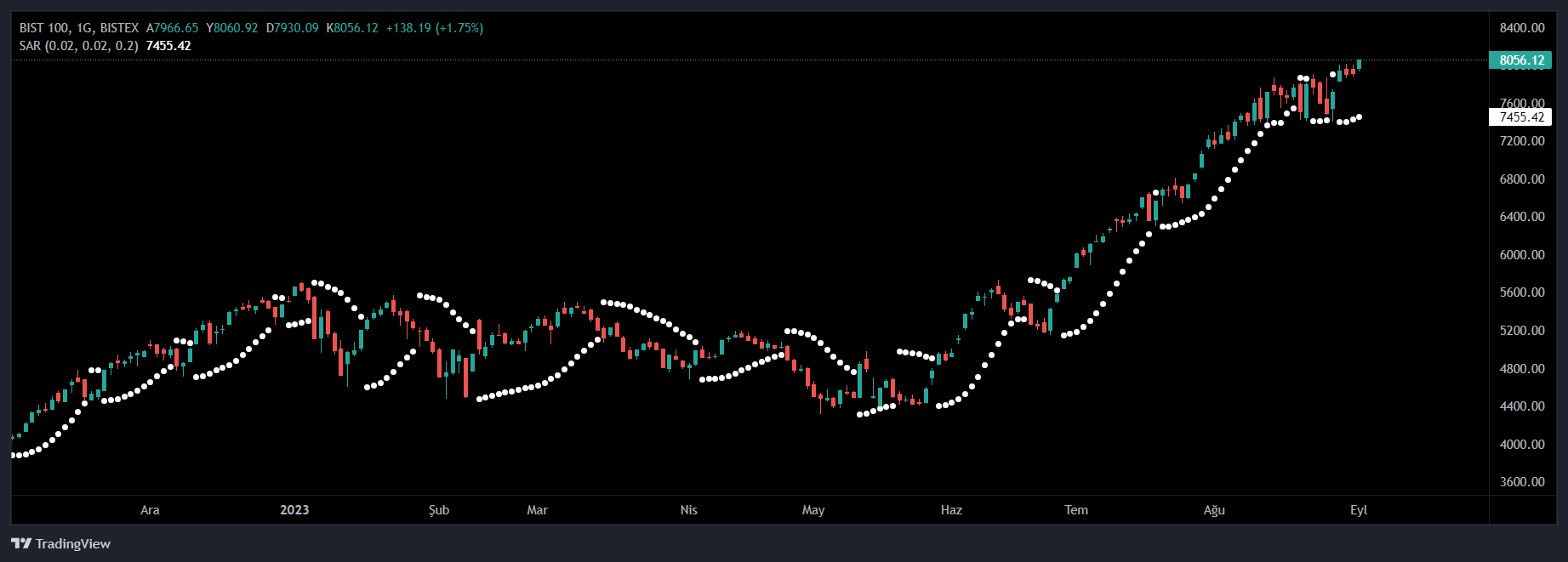The width and height of the screenshot is (1568, 562).
Task: Click the green 8056.12 current price label on axis
Action: click(1520, 60)
